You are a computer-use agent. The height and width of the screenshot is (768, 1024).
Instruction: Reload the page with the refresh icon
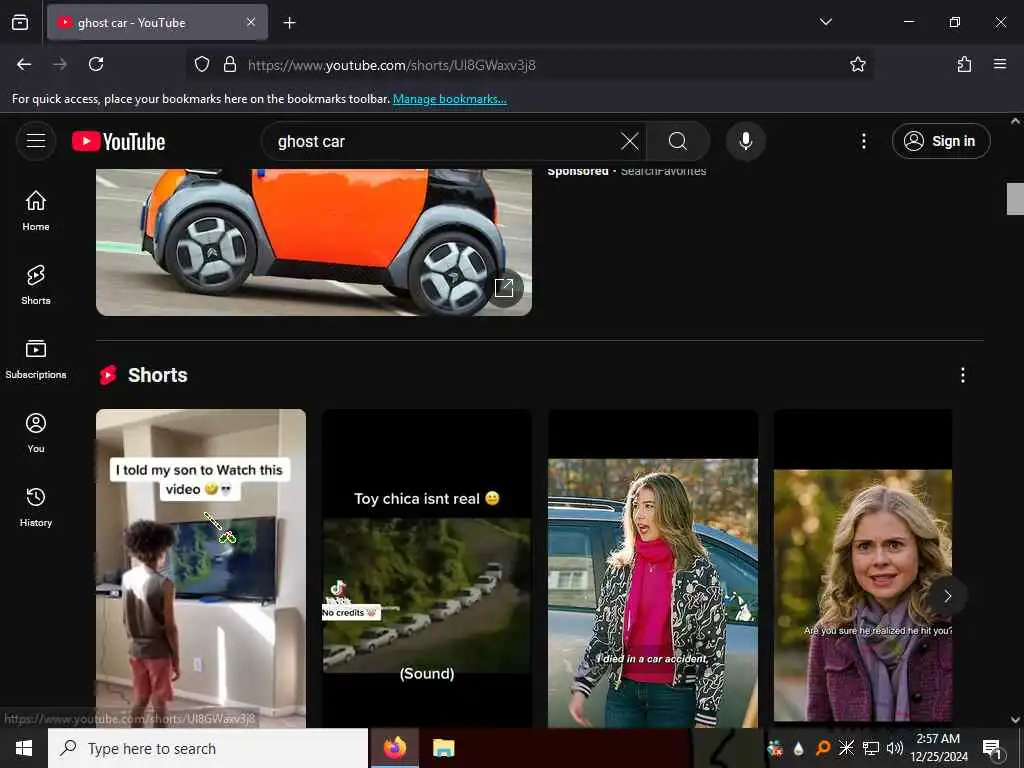pos(96,64)
